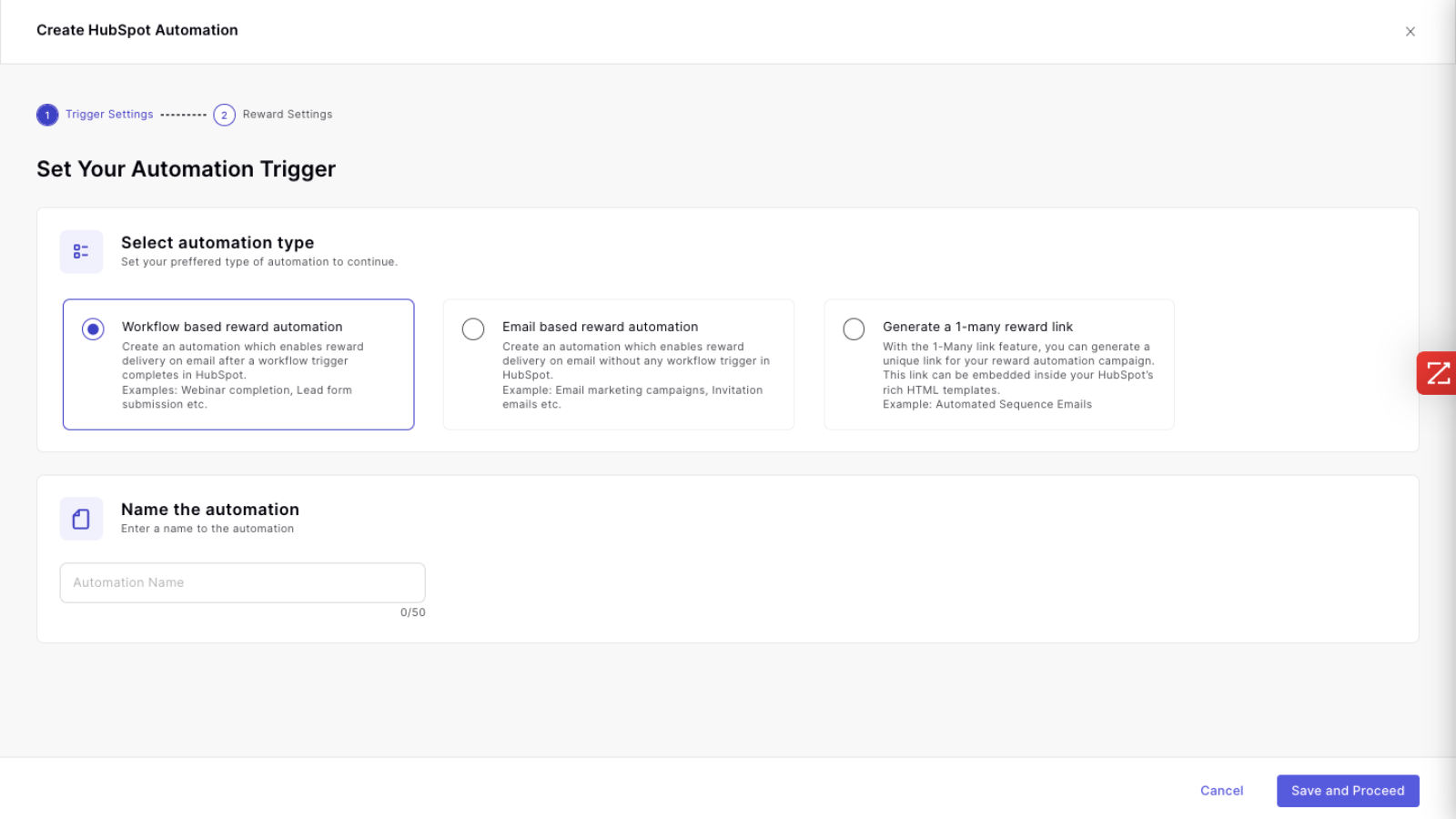Screen dimensions: 1456x819
Task: Click the 1-many reward link card description
Action: tap(1017, 375)
